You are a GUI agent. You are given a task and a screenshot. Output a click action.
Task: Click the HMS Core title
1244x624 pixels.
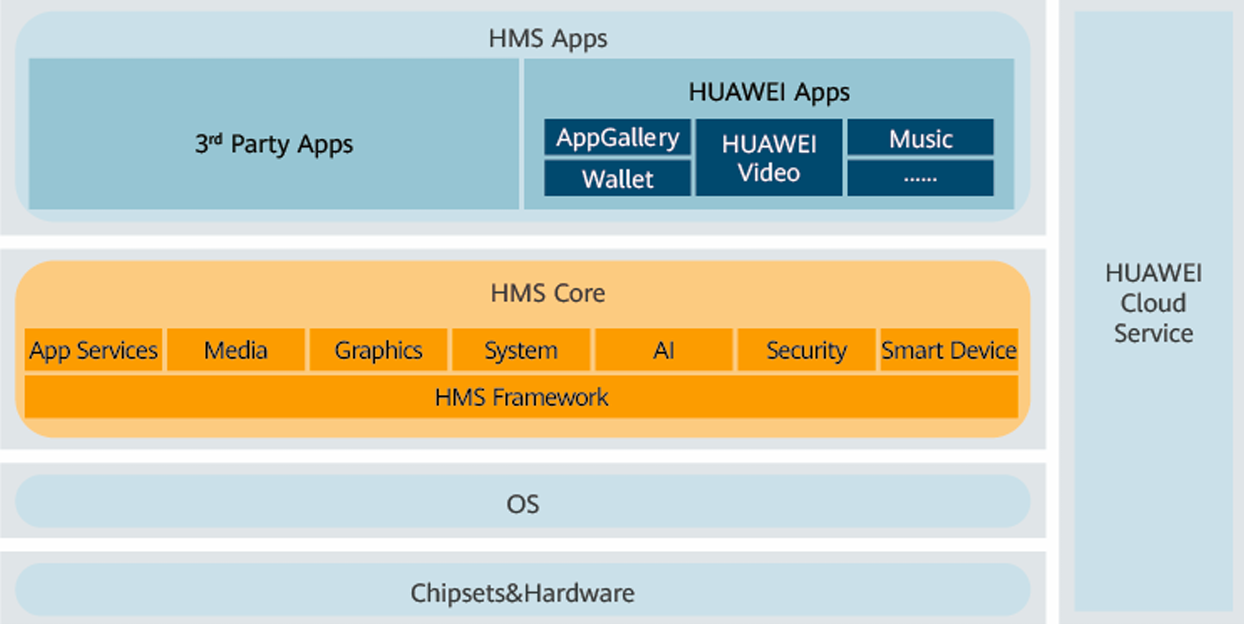pos(547,293)
